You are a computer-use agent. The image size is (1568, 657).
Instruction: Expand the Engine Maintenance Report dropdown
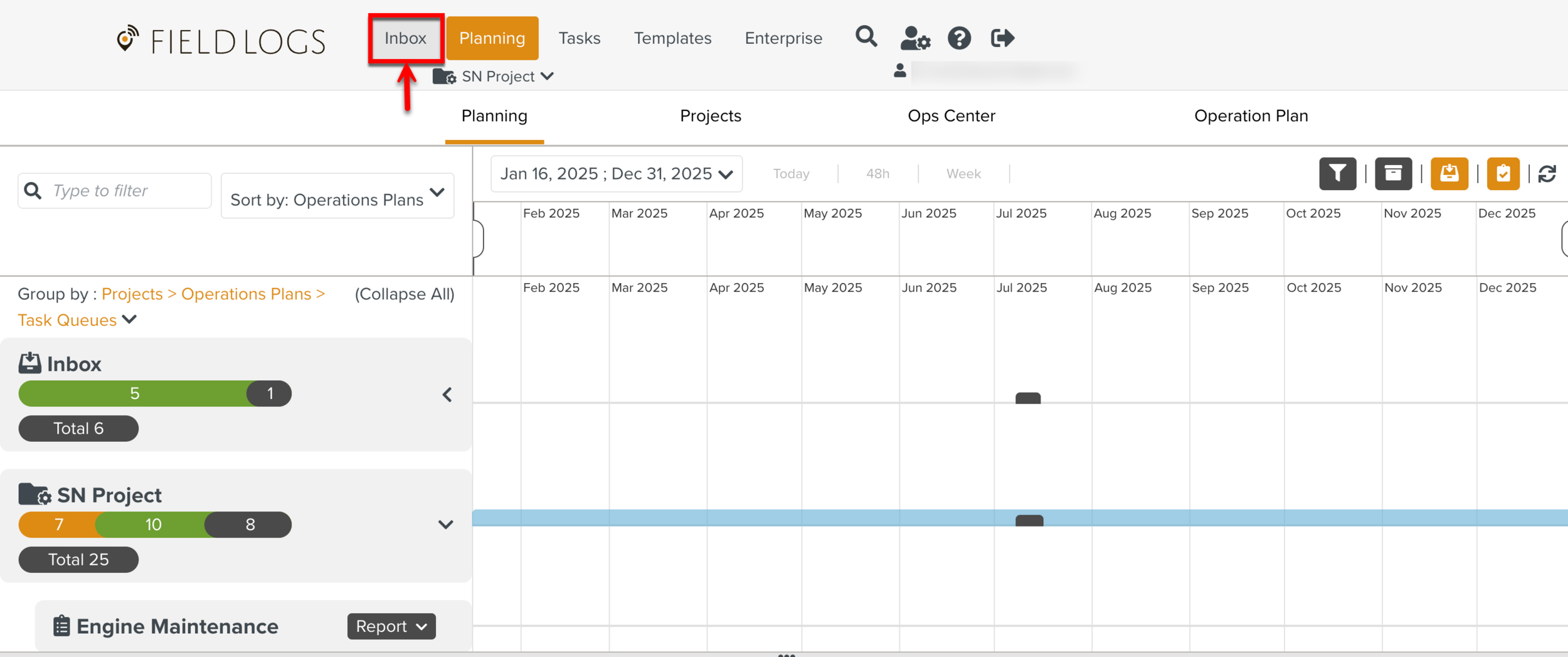(x=391, y=626)
